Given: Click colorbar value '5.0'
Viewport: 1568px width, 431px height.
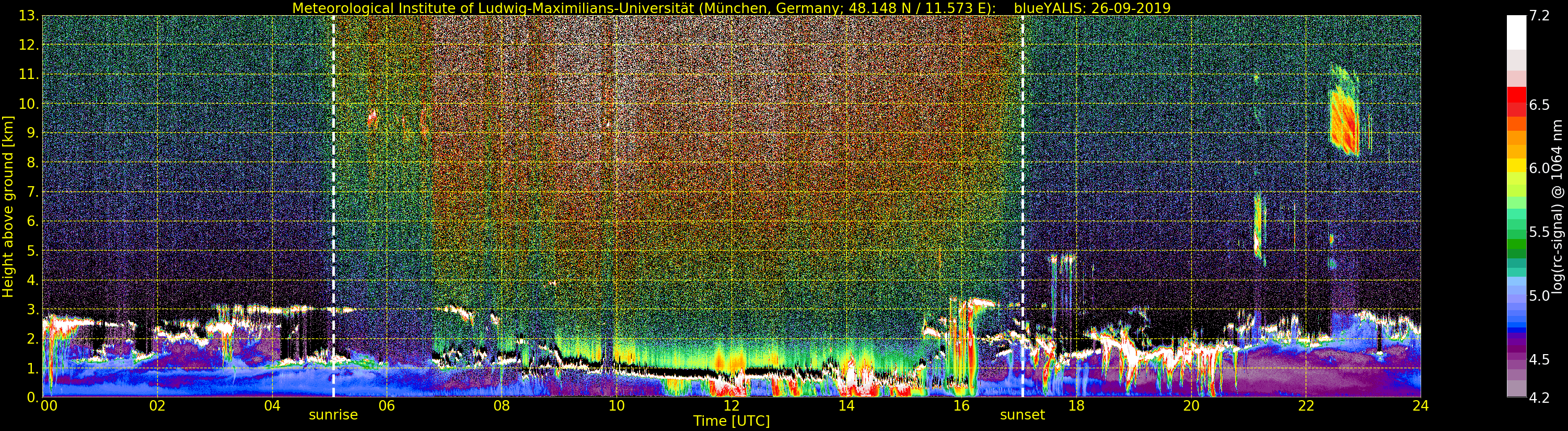Looking at the screenshot, I should [1539, 296].
